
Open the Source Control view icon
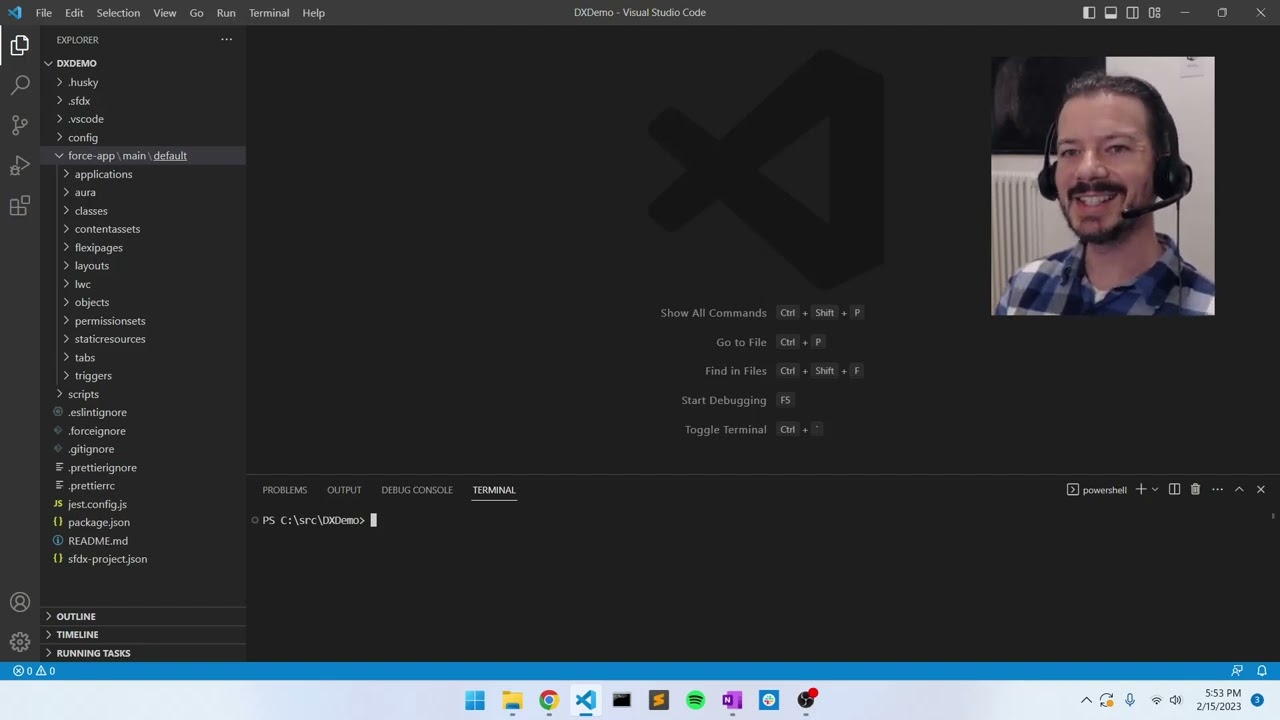point(20,125)
